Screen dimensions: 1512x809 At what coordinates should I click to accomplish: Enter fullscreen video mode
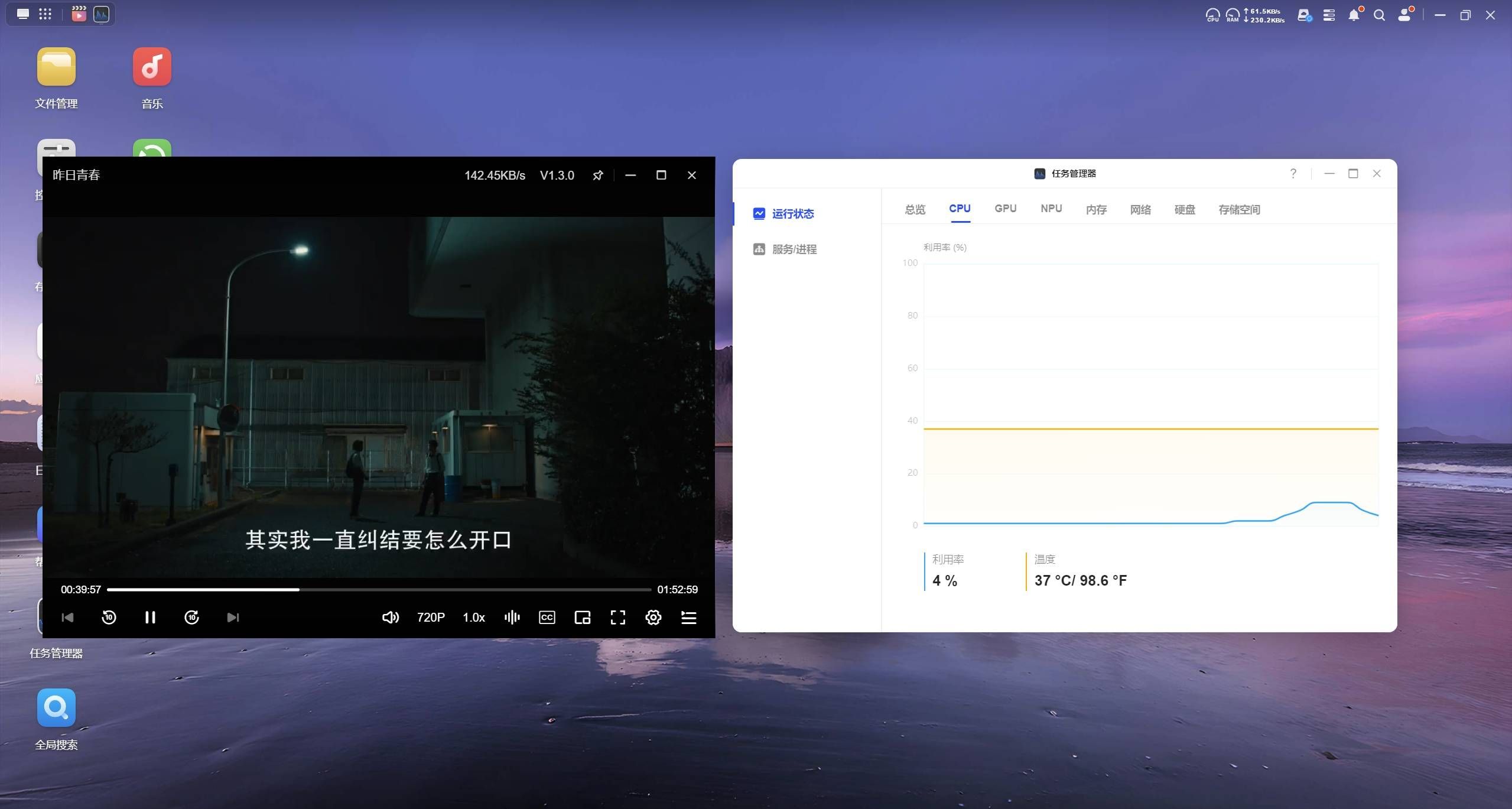[618, 618]
